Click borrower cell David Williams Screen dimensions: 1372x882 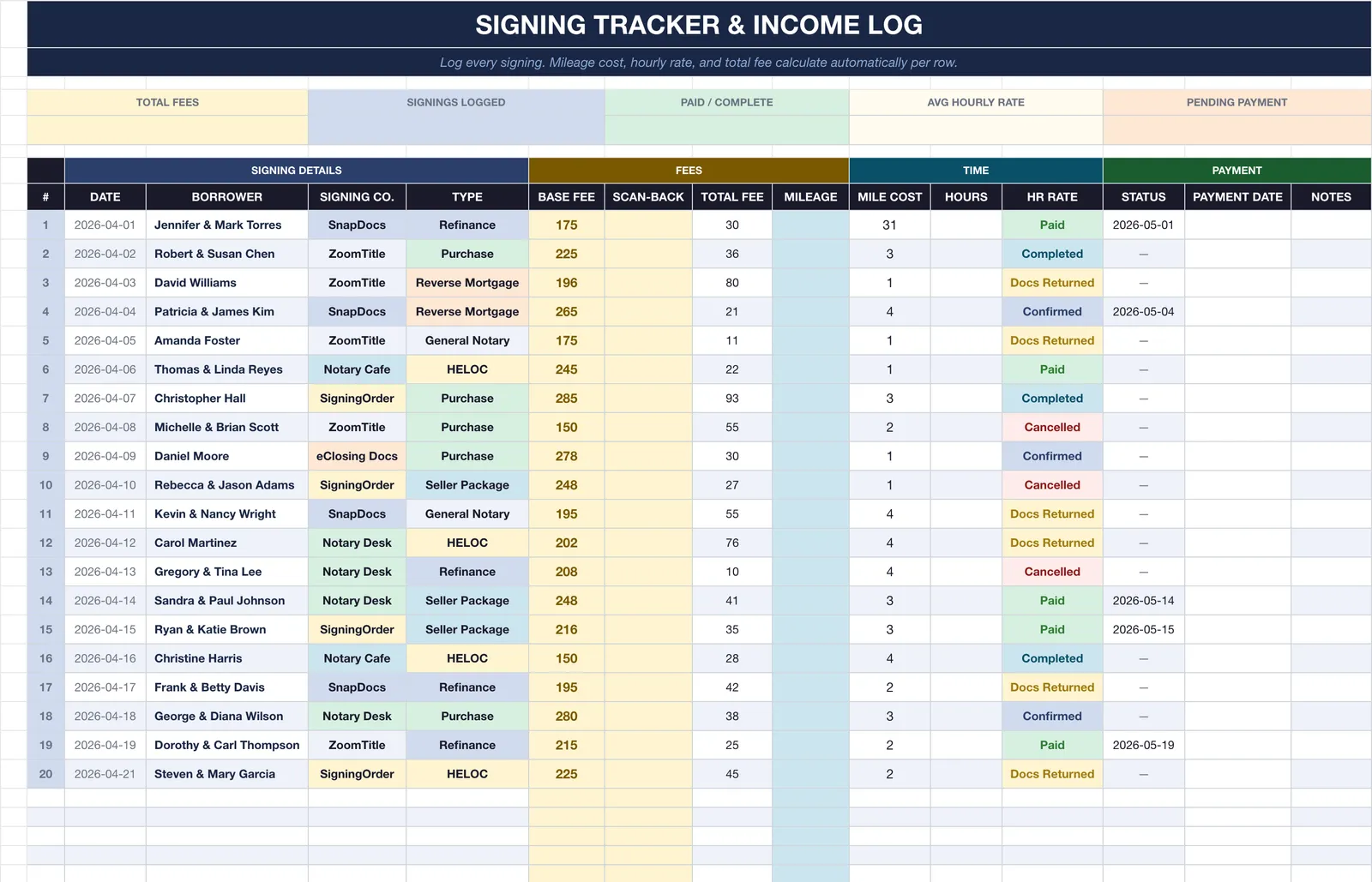(x=227, y=283)
